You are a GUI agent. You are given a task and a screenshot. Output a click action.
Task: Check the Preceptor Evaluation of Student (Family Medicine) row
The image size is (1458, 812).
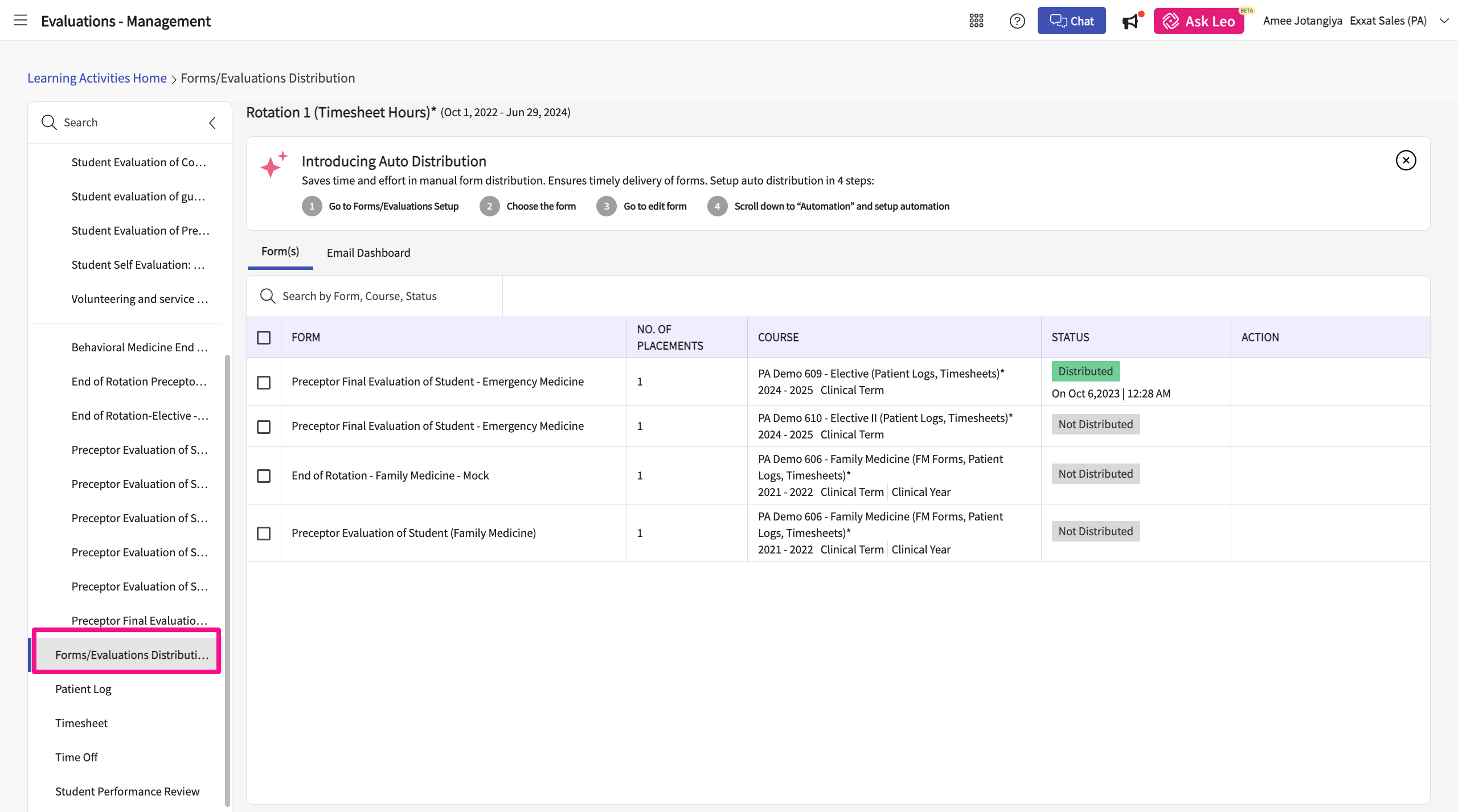point(264,534)
